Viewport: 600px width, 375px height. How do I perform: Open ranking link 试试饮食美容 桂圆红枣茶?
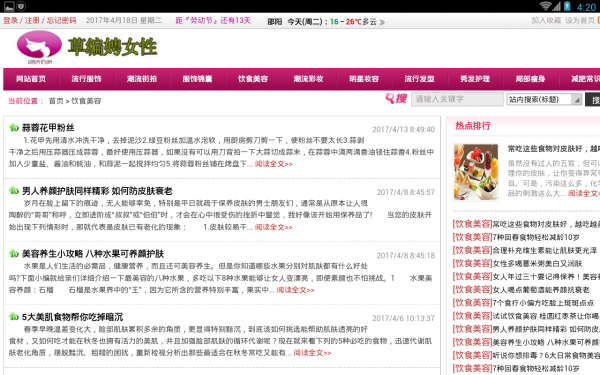(546, 316)
